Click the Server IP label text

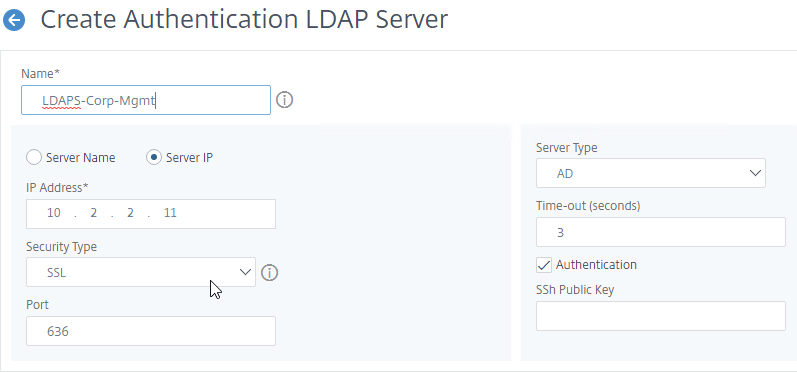[190, 158]
